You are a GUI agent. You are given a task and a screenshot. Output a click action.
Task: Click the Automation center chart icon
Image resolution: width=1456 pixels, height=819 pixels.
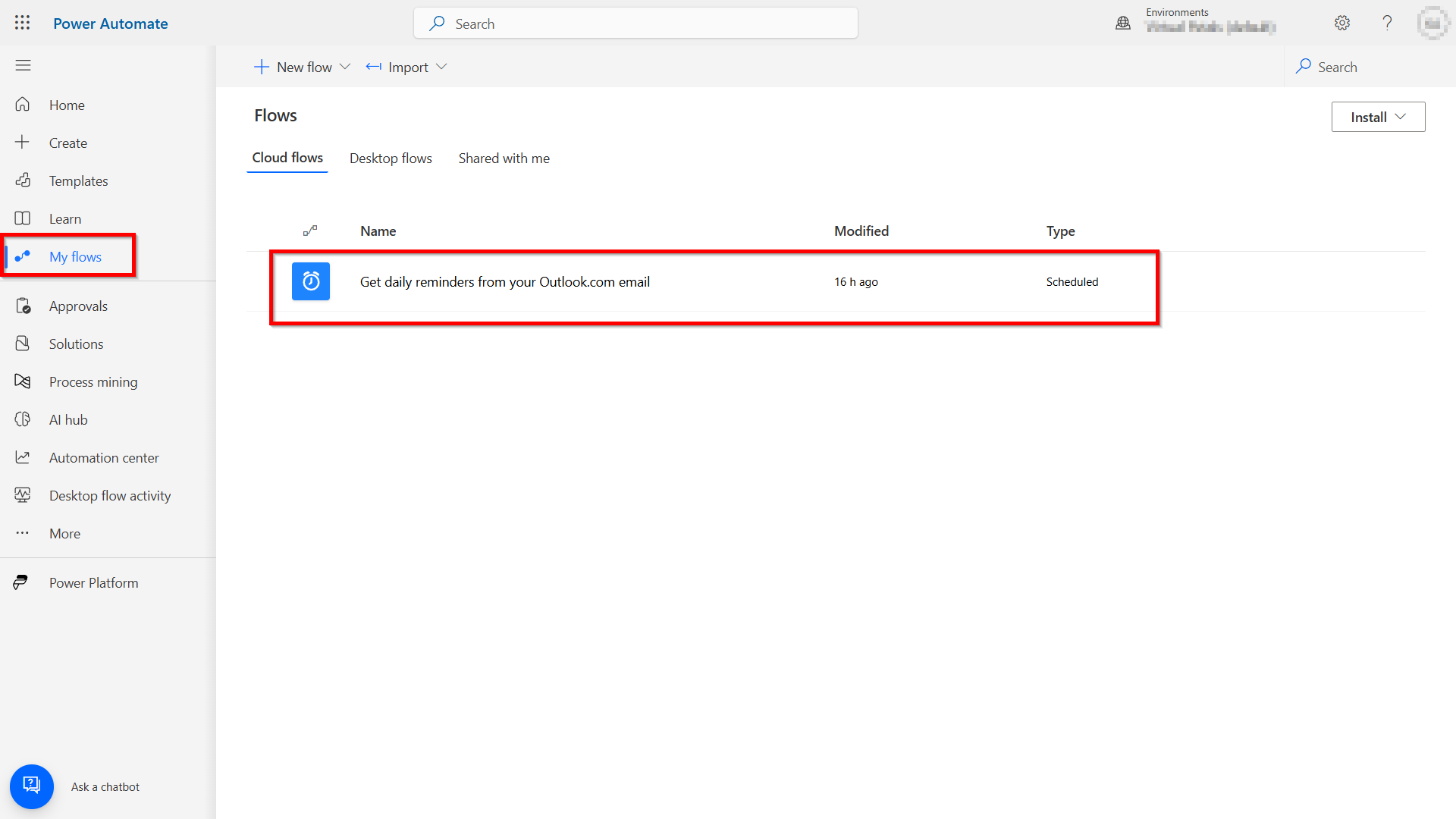tap(23, 457)
